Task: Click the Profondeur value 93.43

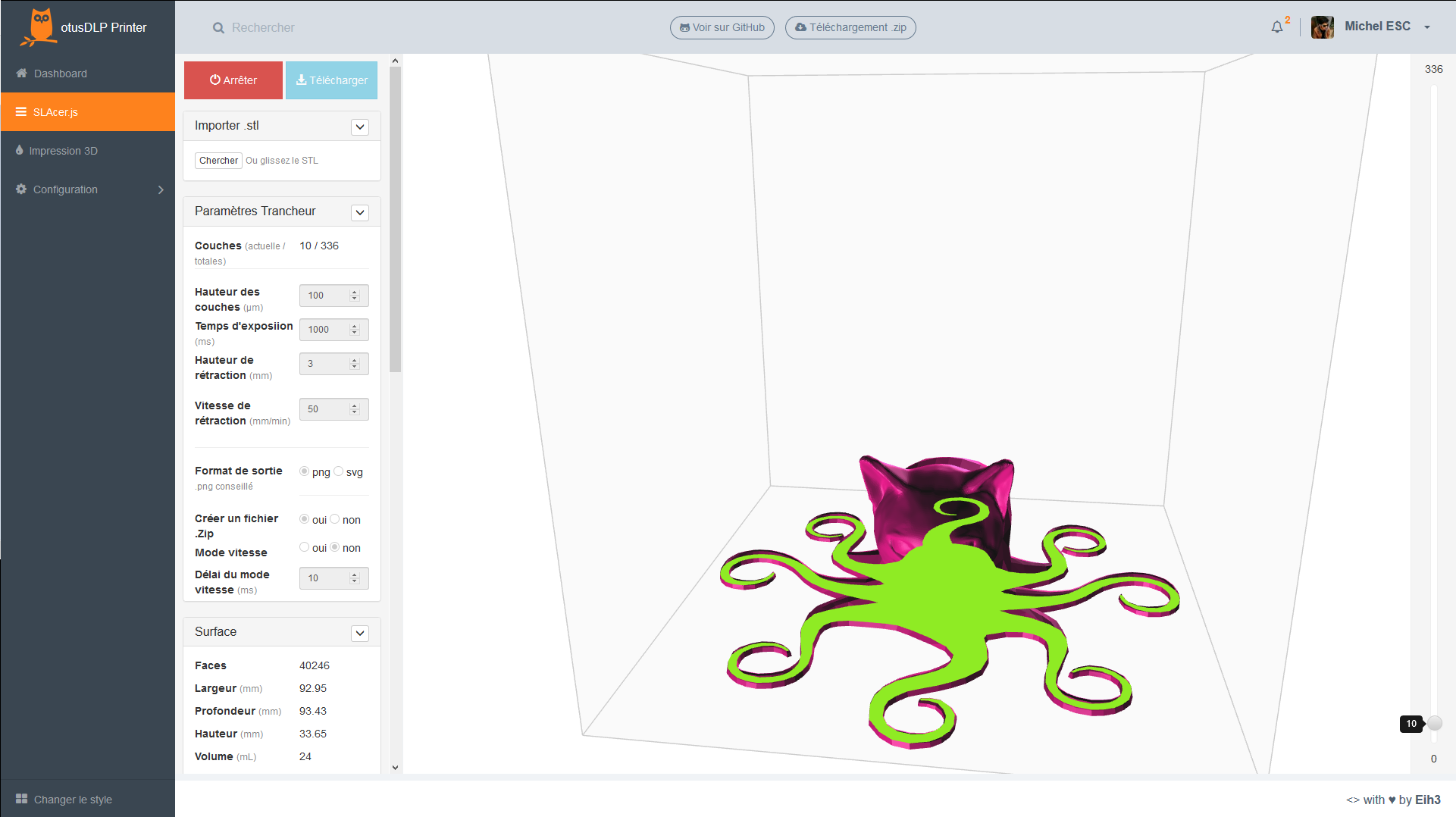Action: point(313,712)
